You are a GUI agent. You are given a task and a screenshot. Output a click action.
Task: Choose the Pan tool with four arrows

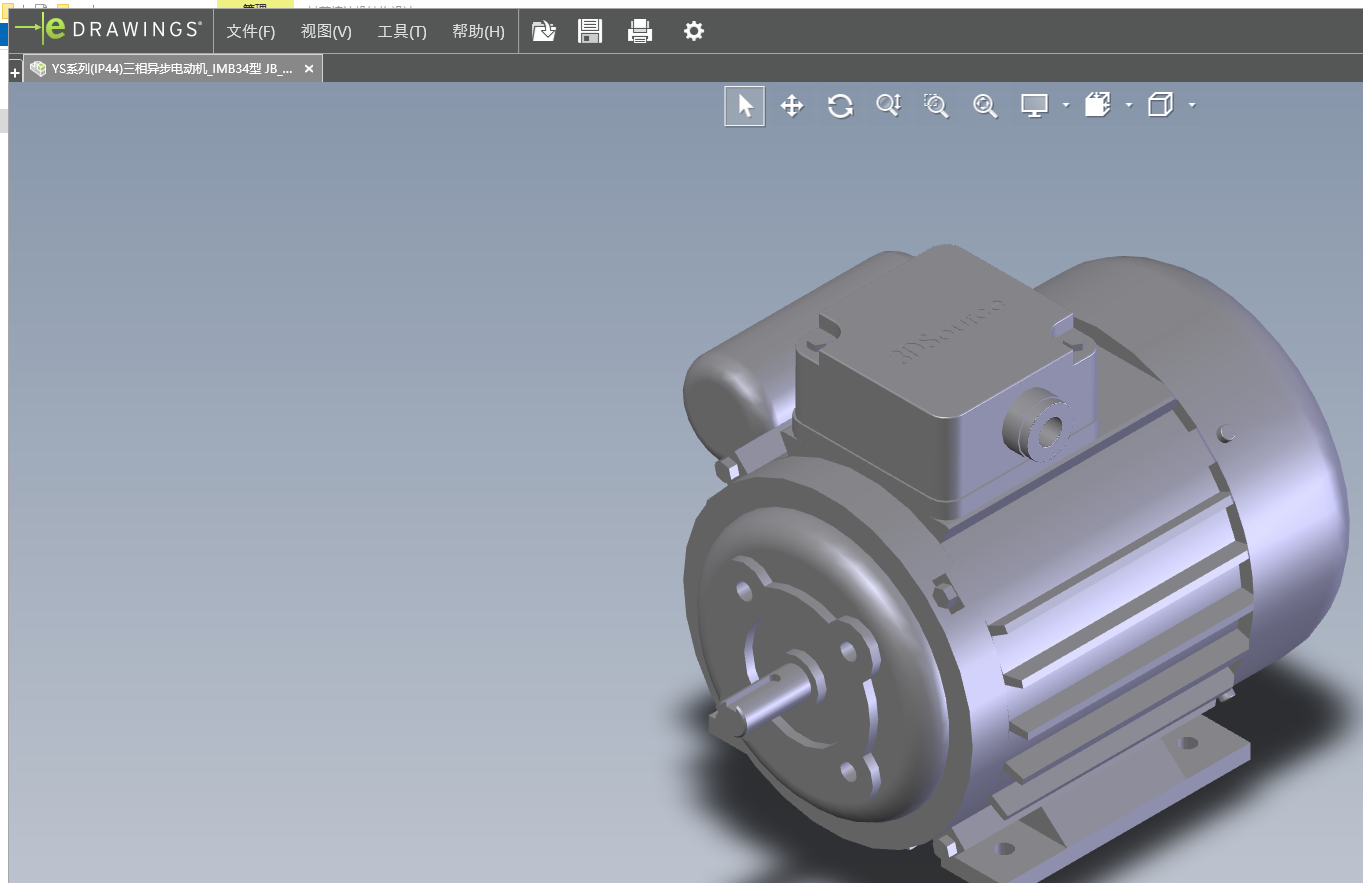[792, 106]
